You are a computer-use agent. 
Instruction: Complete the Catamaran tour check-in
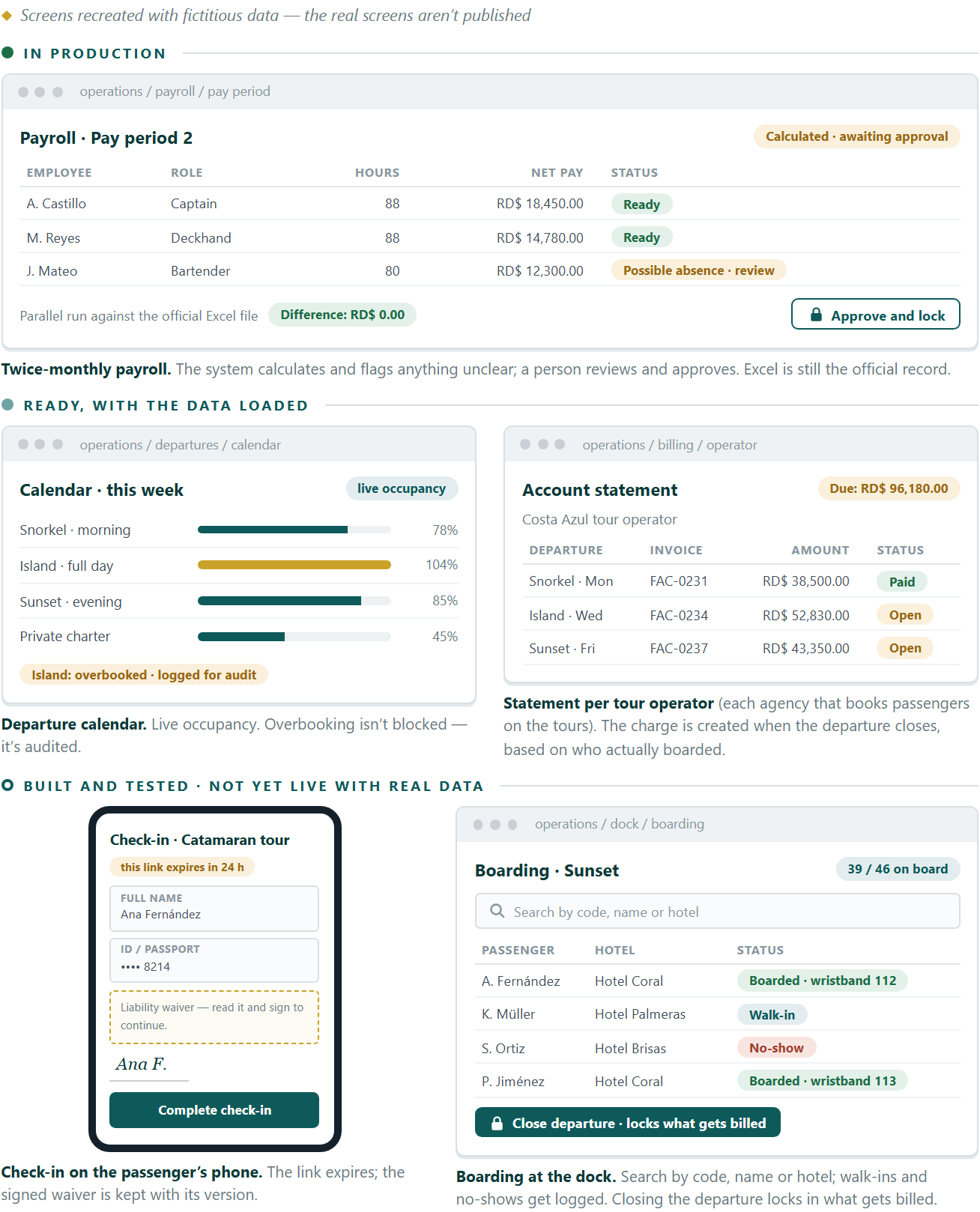pyautogui.click(x=214, y=1110)
